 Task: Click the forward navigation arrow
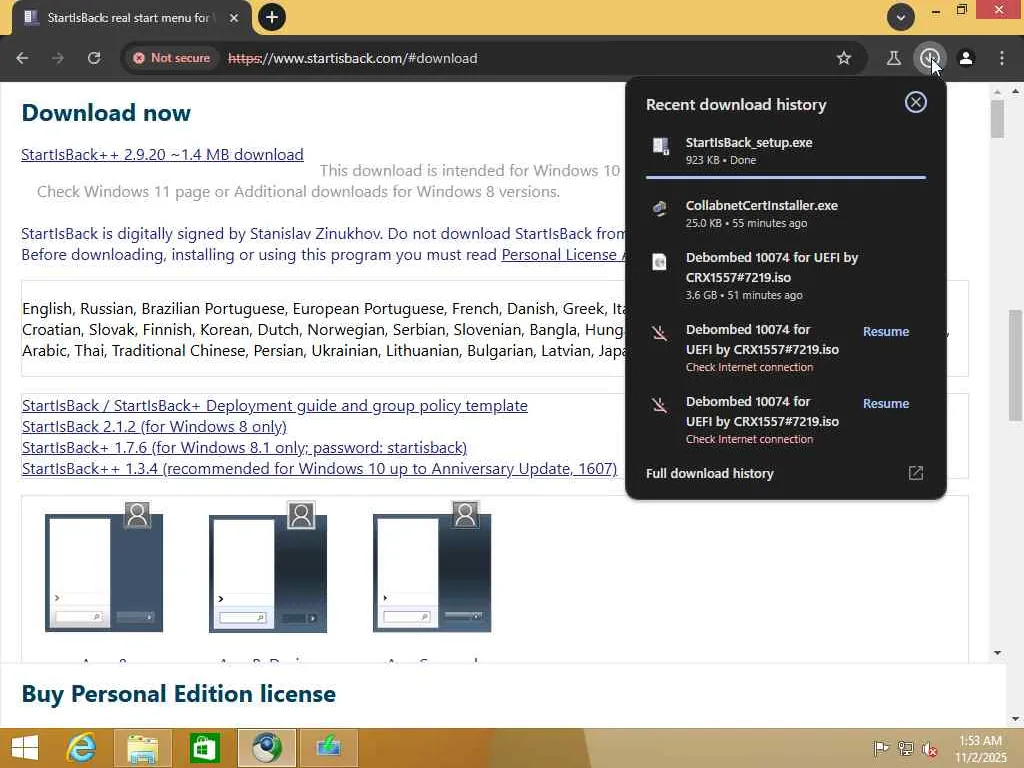tap(58, 58)
